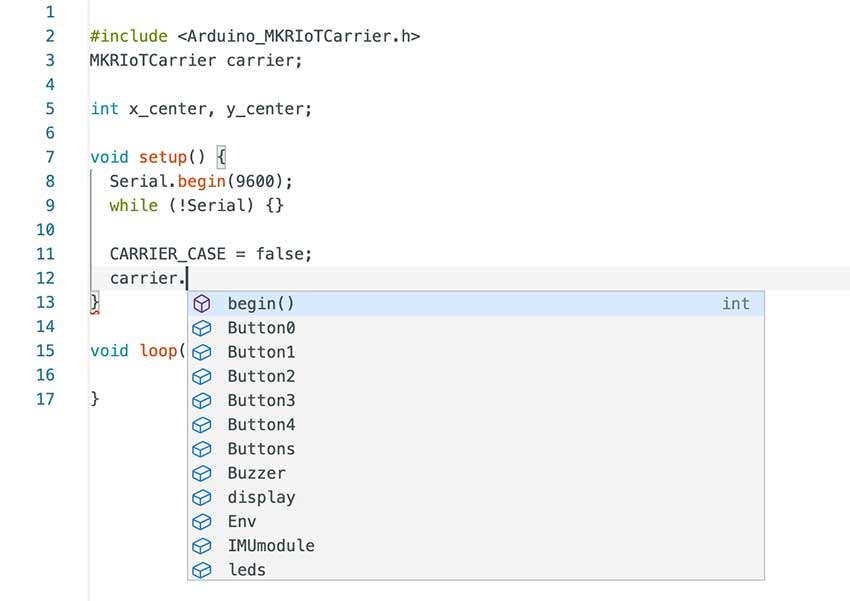This screenshot has height=601, width=850.
Task: Select Button4 autocomplete suggestion
Action: coord(261,425)
